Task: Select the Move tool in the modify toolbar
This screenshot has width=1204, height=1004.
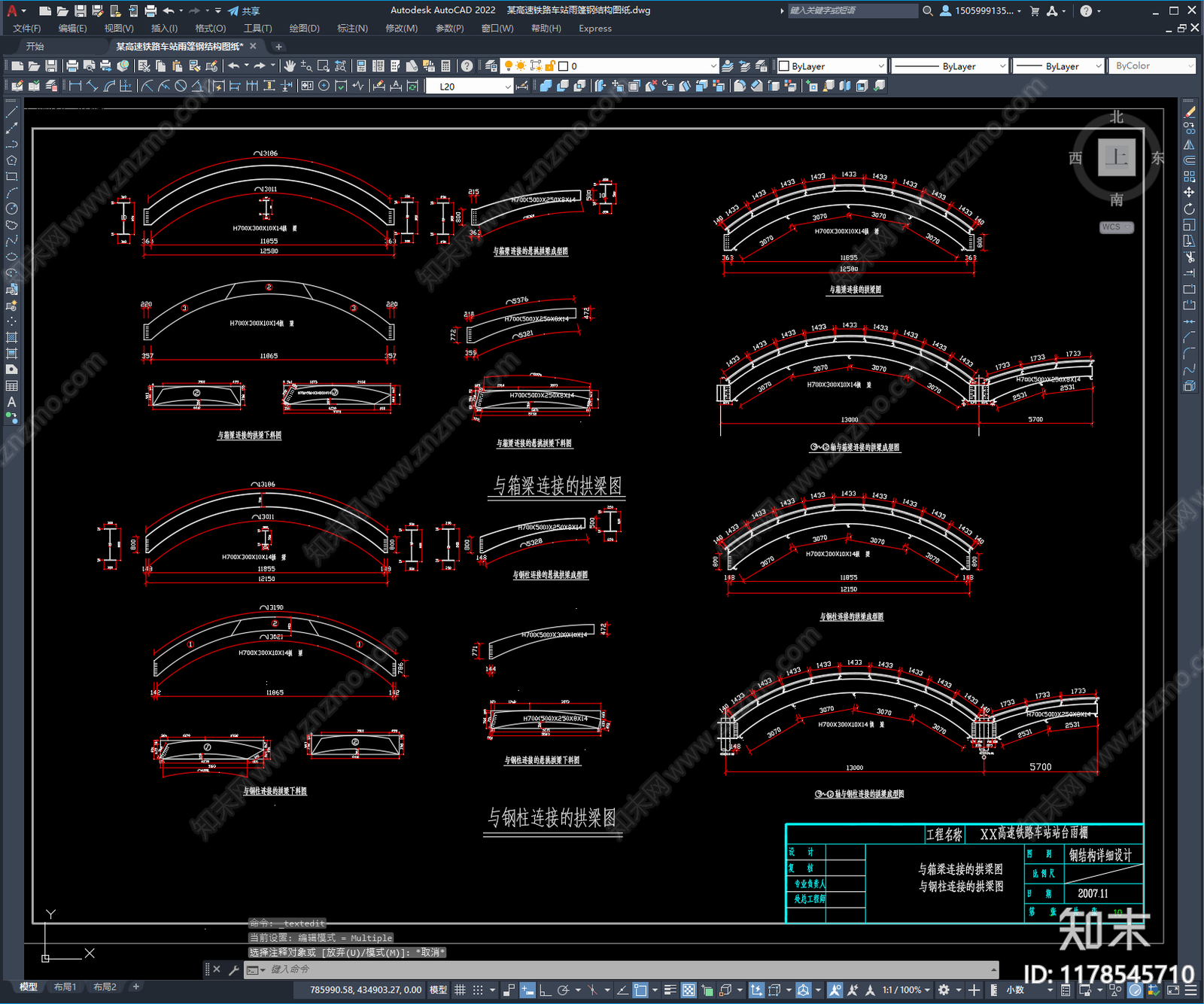Action: click(1189, 193)
